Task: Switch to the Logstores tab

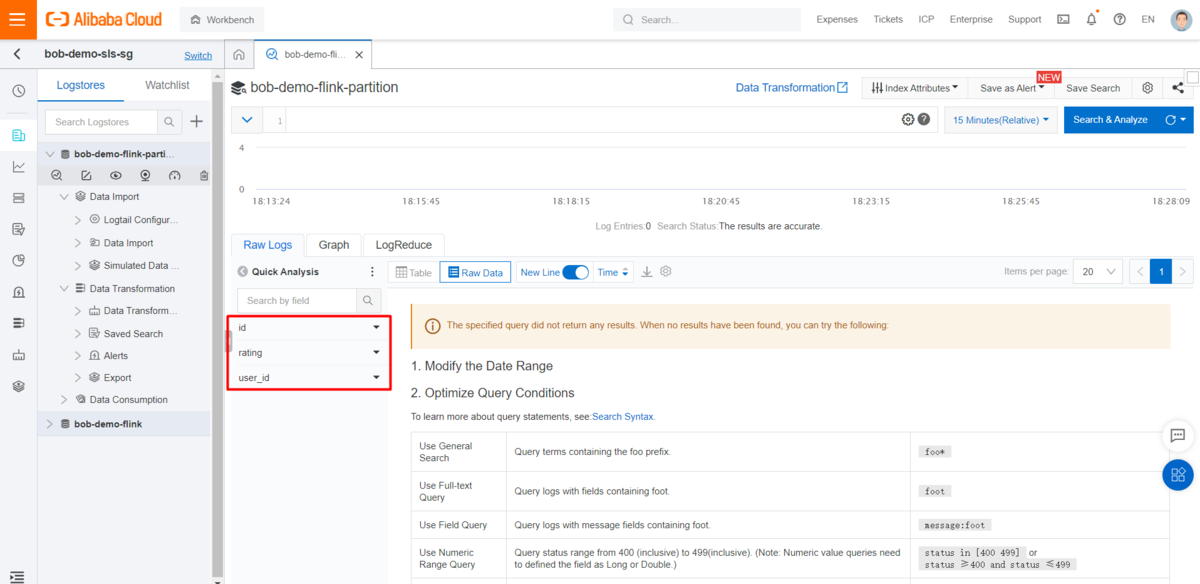Action: tap(80, 86)
